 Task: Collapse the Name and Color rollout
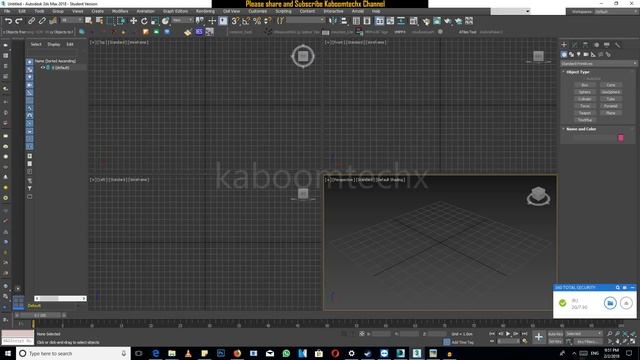coord(581,129)
